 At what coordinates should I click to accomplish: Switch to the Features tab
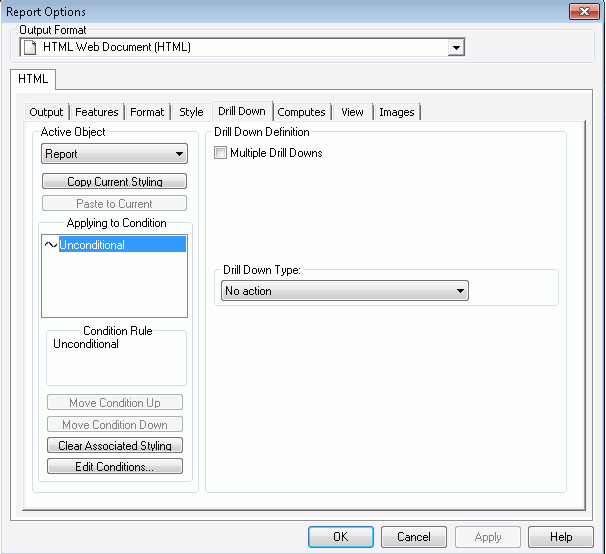(97, 112)
